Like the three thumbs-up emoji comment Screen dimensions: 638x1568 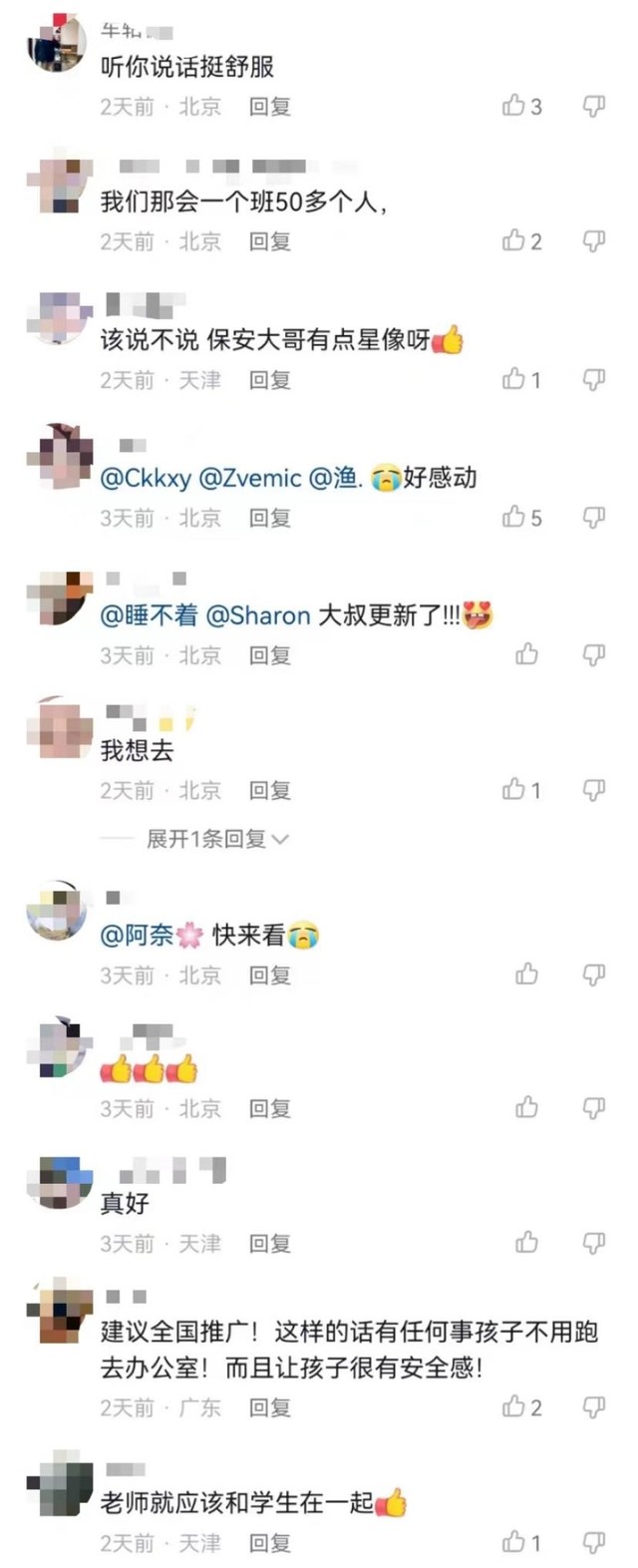pyautogui.click(x=527, y=1107)
